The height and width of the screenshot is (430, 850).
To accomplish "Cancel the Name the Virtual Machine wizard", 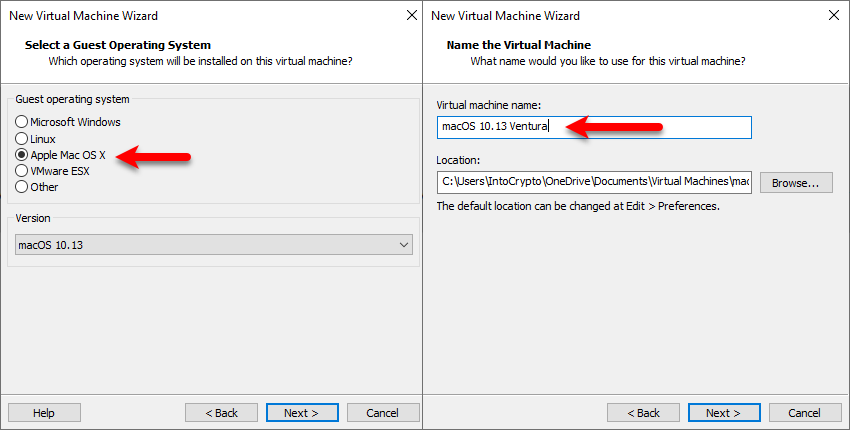I will [804, 413].
